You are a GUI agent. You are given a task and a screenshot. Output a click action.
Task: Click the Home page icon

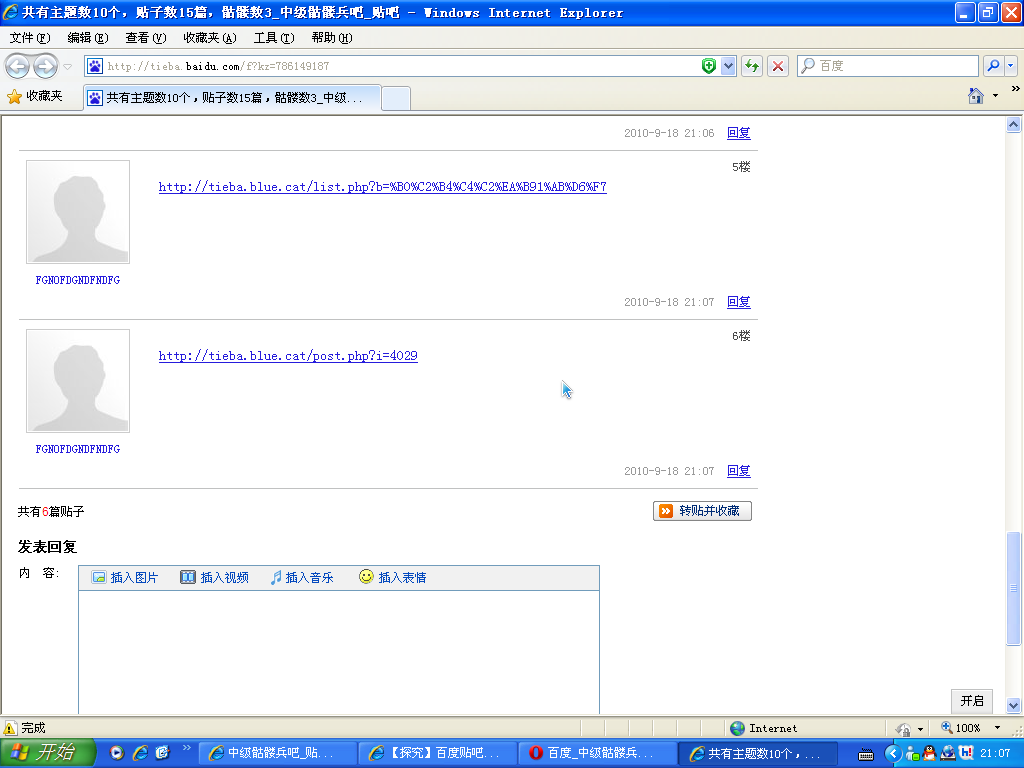click(976, 96)
